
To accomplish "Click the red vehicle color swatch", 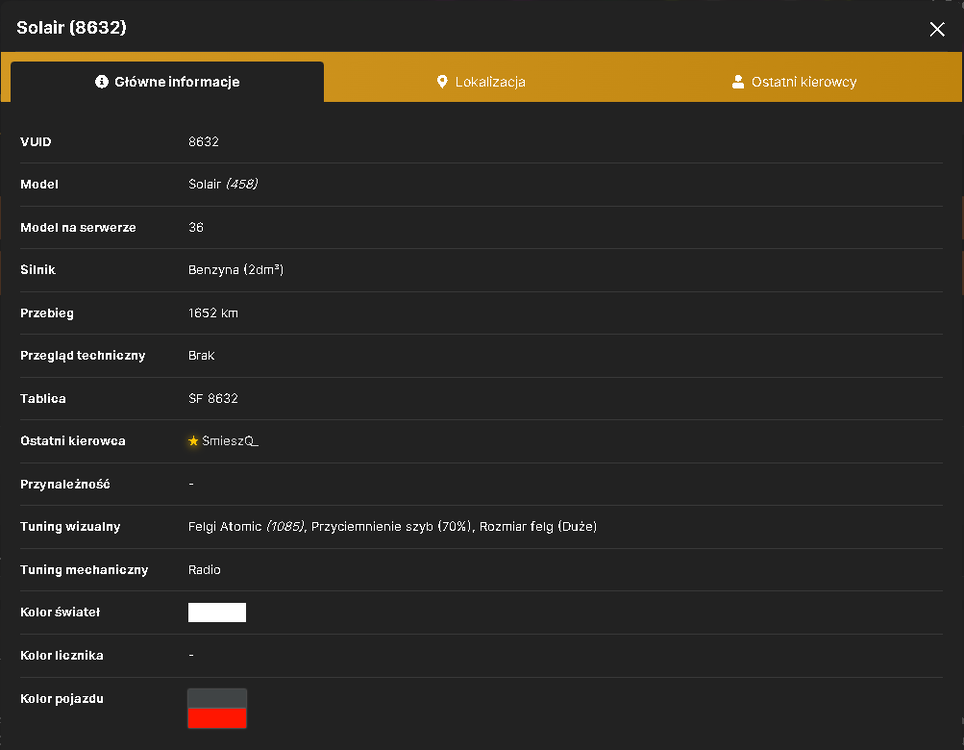I will click(217, 718).
